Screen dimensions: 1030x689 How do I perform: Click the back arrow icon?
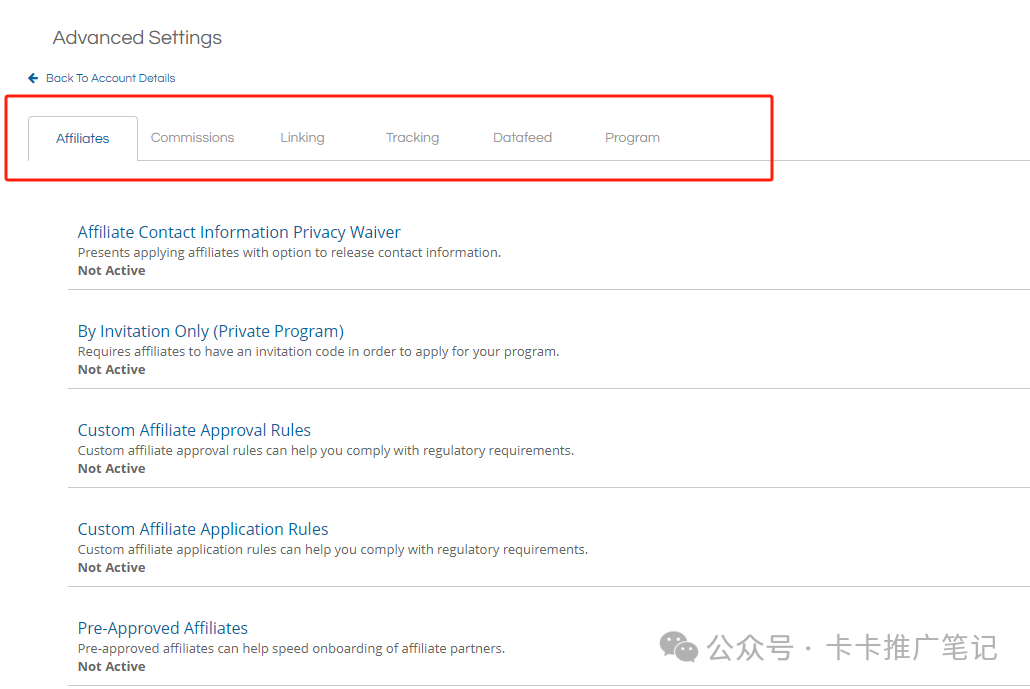tap(33, 78)
